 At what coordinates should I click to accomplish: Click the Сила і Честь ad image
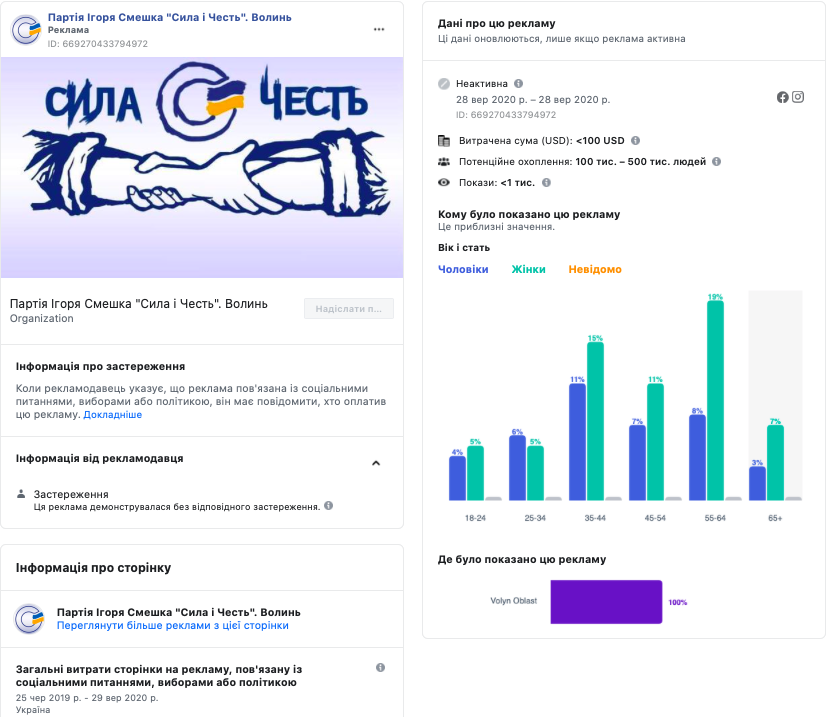point(202,167)
